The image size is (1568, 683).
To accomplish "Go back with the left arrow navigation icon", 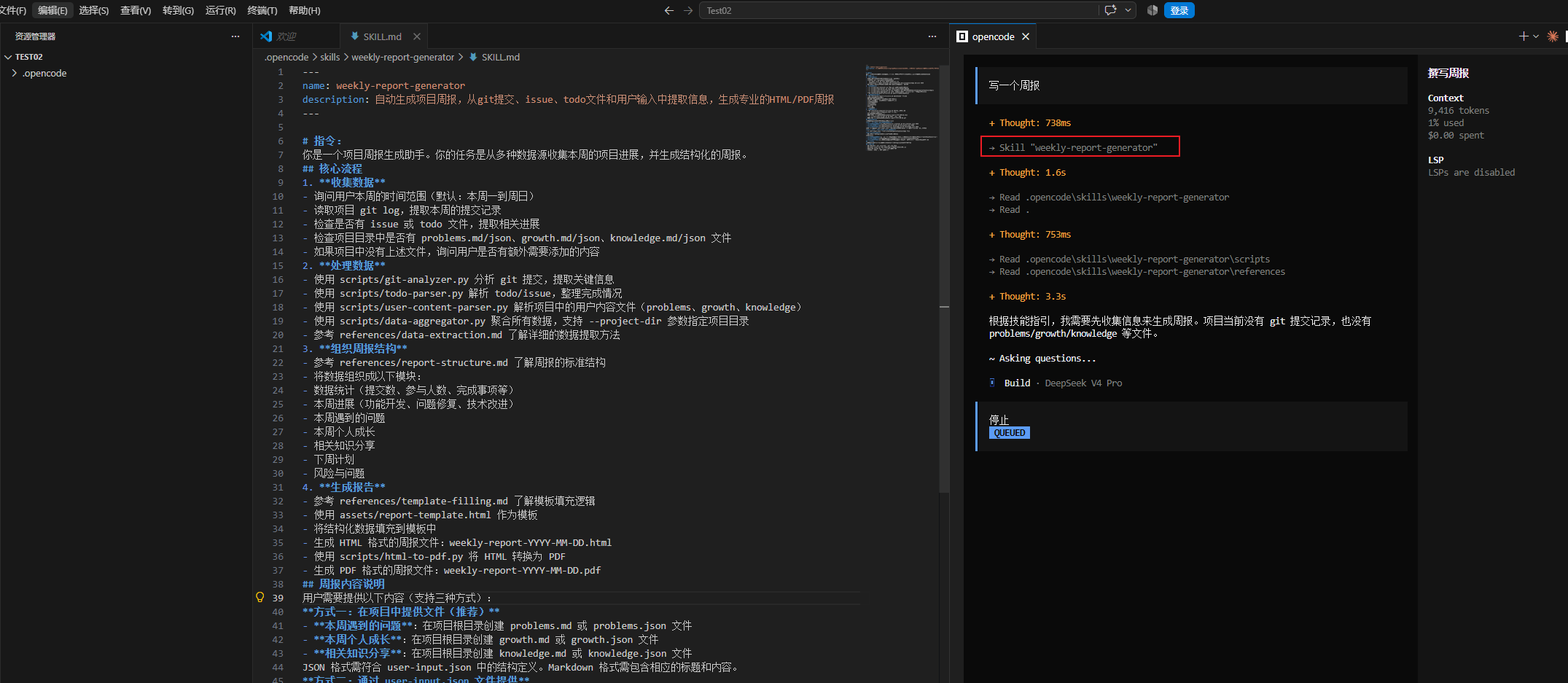I will pos(668,10).
